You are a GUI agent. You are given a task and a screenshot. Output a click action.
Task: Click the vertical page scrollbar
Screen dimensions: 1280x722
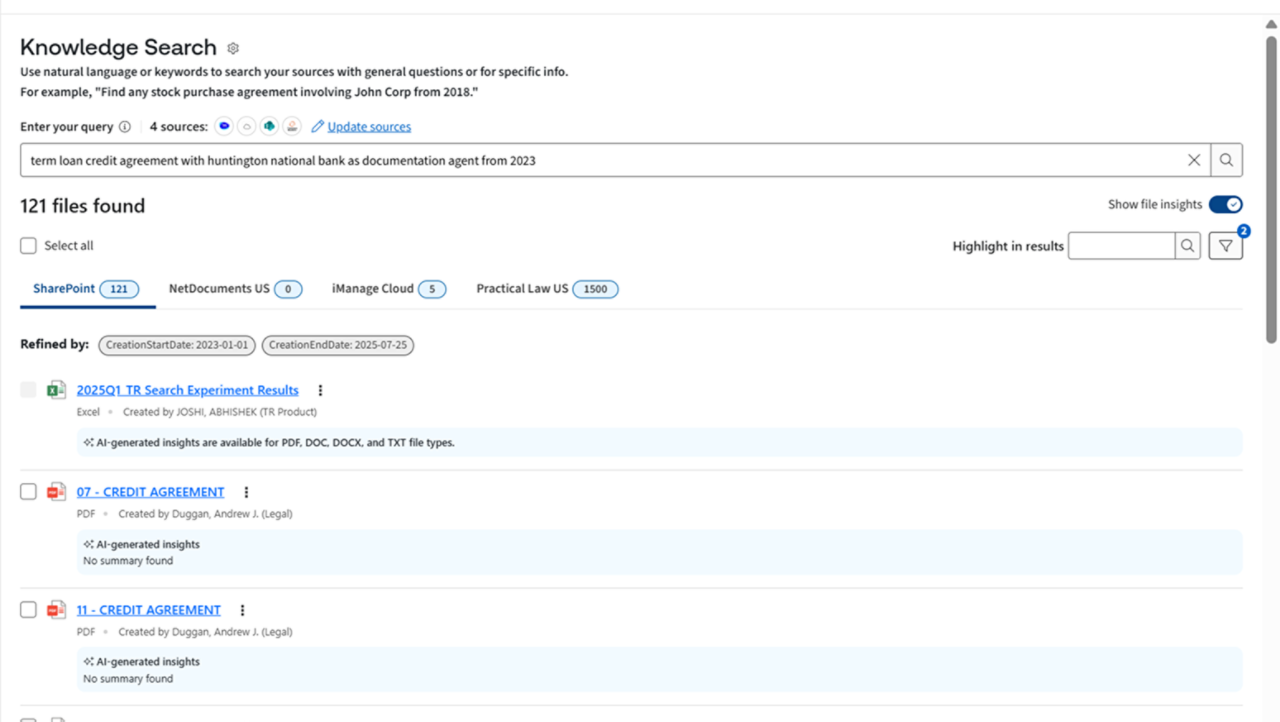[1271, 190]
